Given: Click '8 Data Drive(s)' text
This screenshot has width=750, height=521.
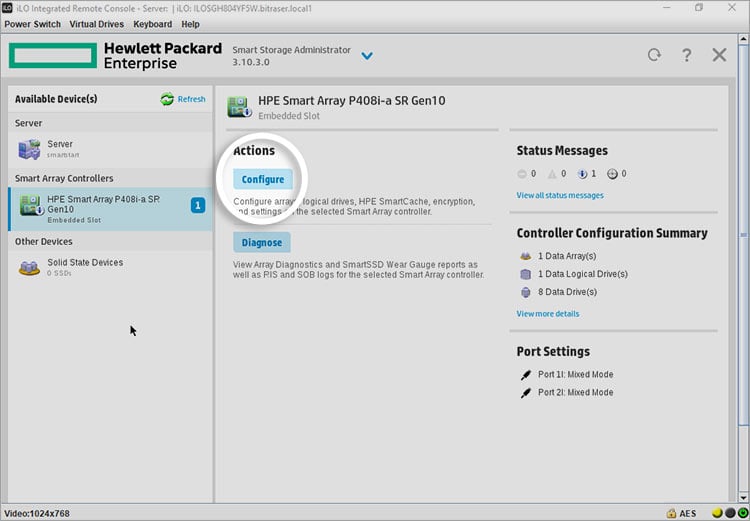Looking at the screenshot, I should click(567, 292).
